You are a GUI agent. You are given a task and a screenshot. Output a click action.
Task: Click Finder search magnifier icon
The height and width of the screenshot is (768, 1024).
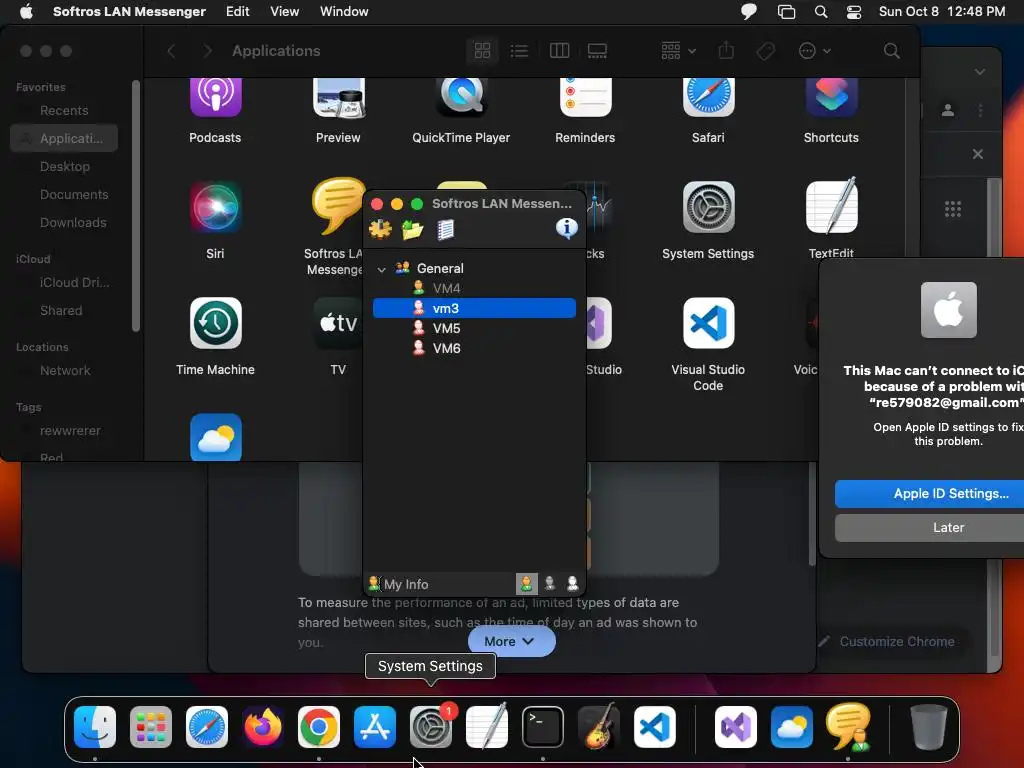[x=891, y=51]
